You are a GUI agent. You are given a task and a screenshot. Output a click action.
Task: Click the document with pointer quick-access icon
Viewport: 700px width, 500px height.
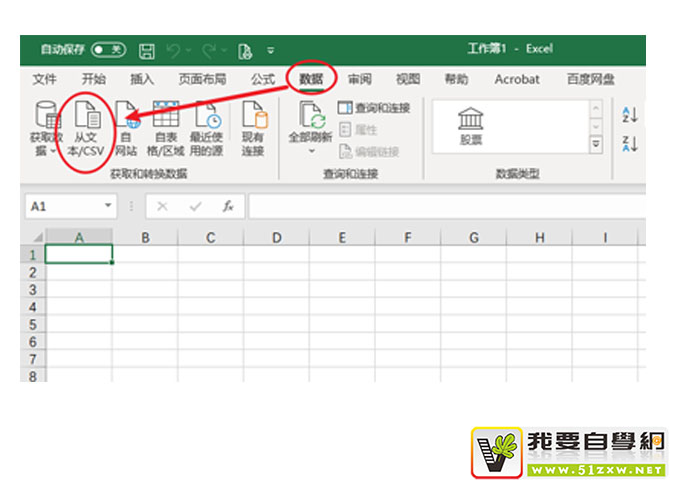click(245, 51)
